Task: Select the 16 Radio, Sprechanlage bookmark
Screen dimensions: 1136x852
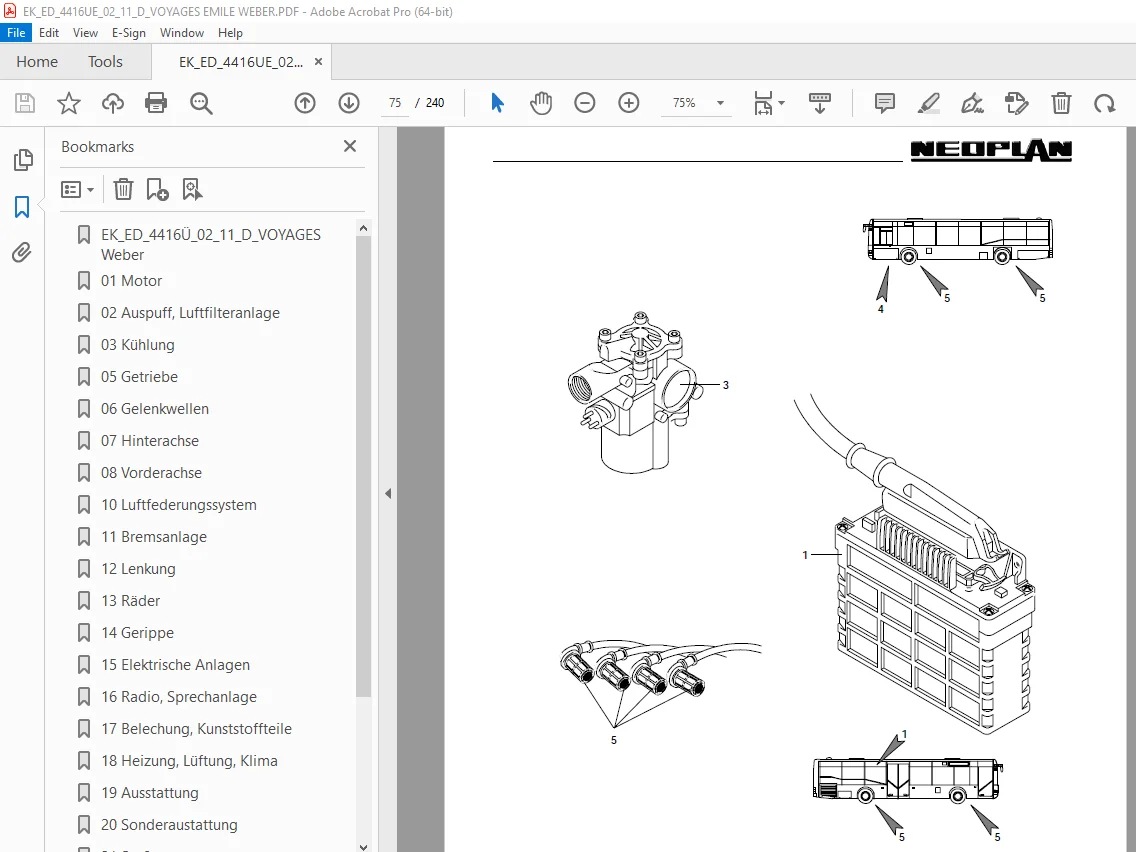Action: coord(178,696)
